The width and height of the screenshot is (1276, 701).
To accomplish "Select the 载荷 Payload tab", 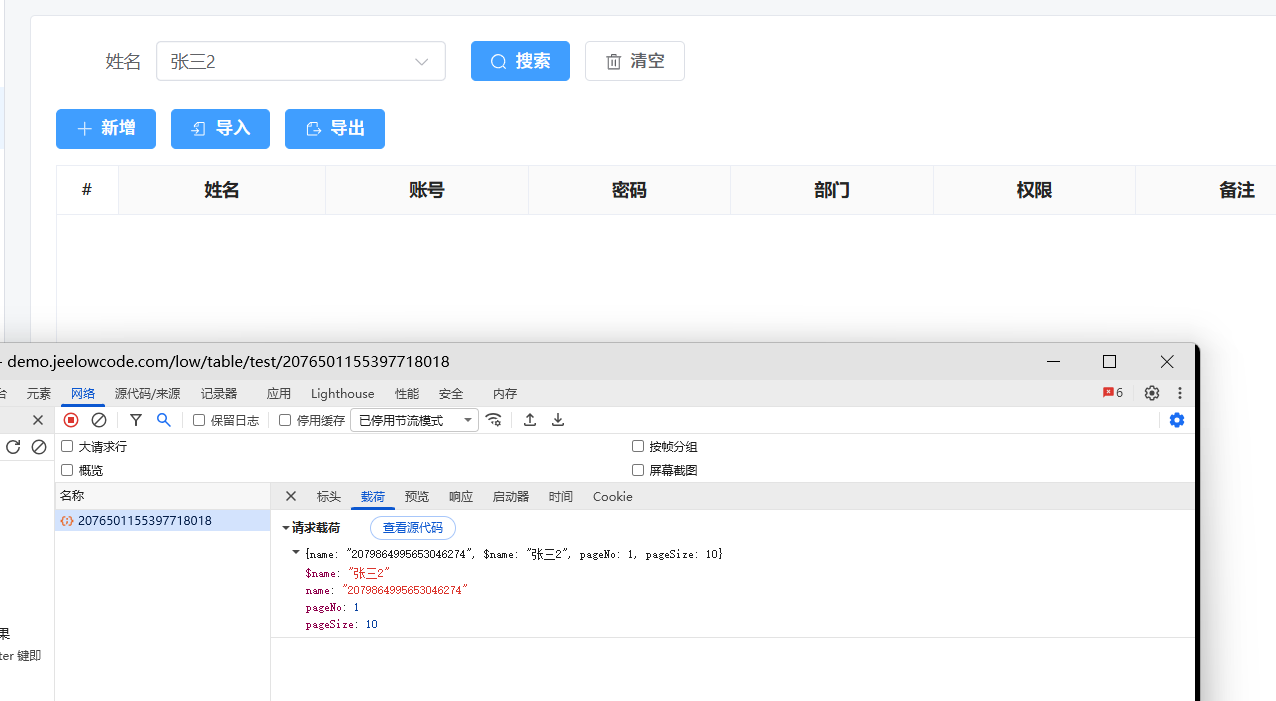I will [373, 496].
